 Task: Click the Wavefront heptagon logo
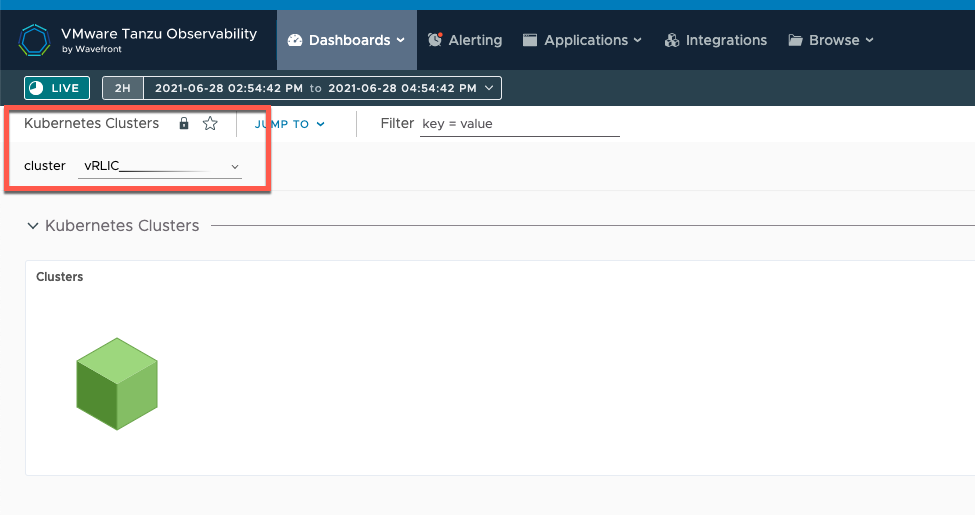(34, 40)
